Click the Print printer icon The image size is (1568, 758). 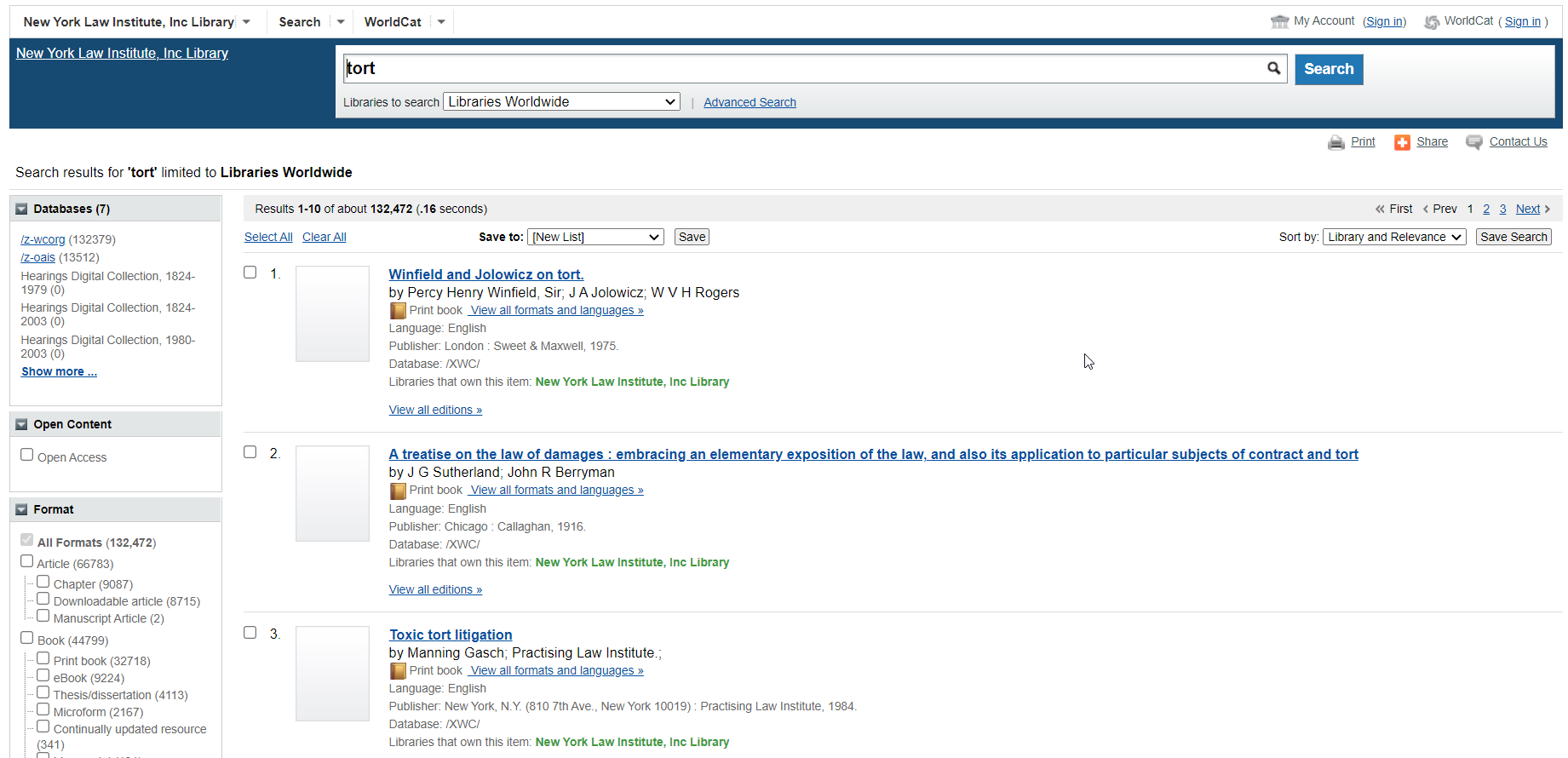click(x=1335, y=142)
